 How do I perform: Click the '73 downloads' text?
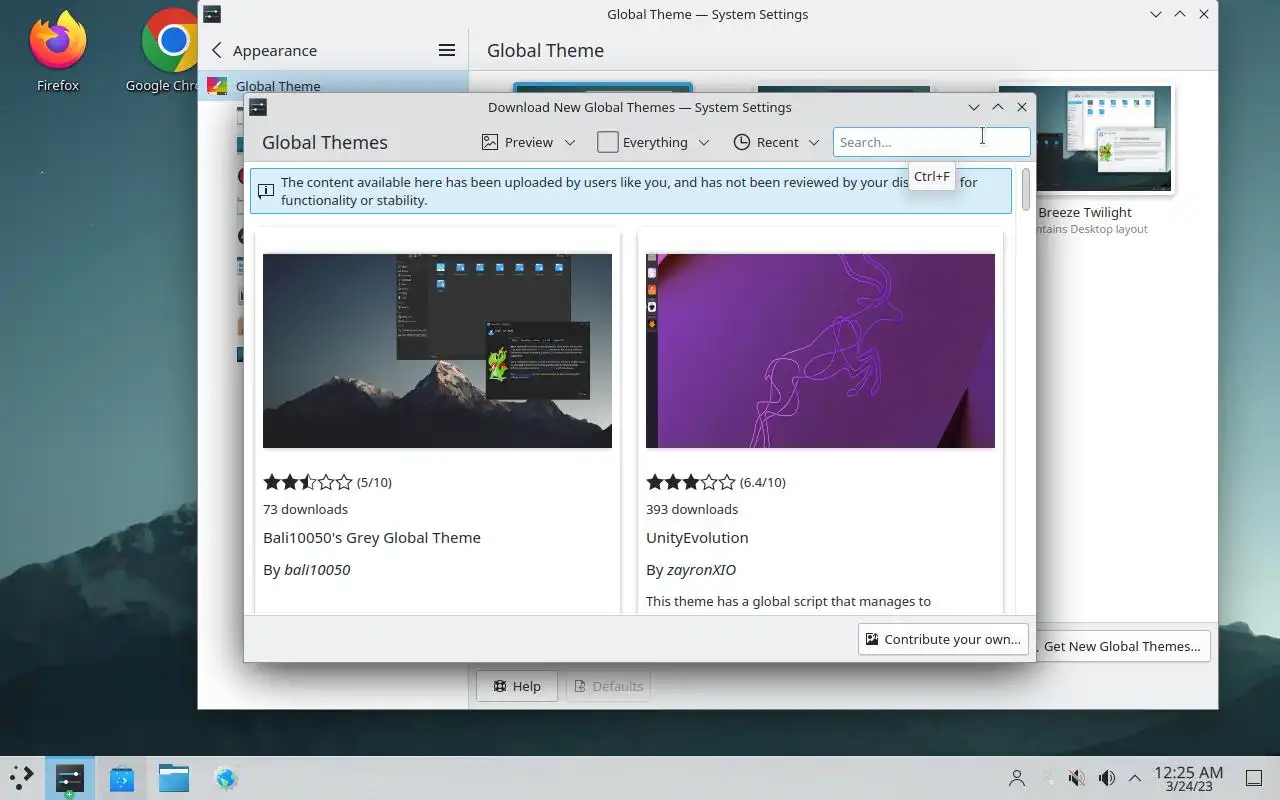pyautogui.click(x=305, y=509)
